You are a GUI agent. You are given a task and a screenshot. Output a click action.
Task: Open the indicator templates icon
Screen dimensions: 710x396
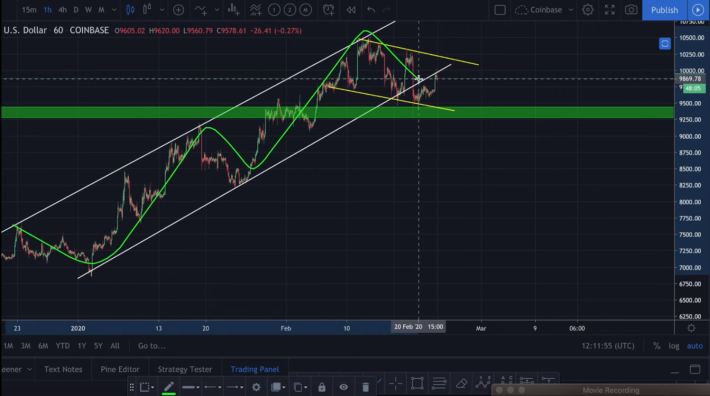(x=255, y=10)
